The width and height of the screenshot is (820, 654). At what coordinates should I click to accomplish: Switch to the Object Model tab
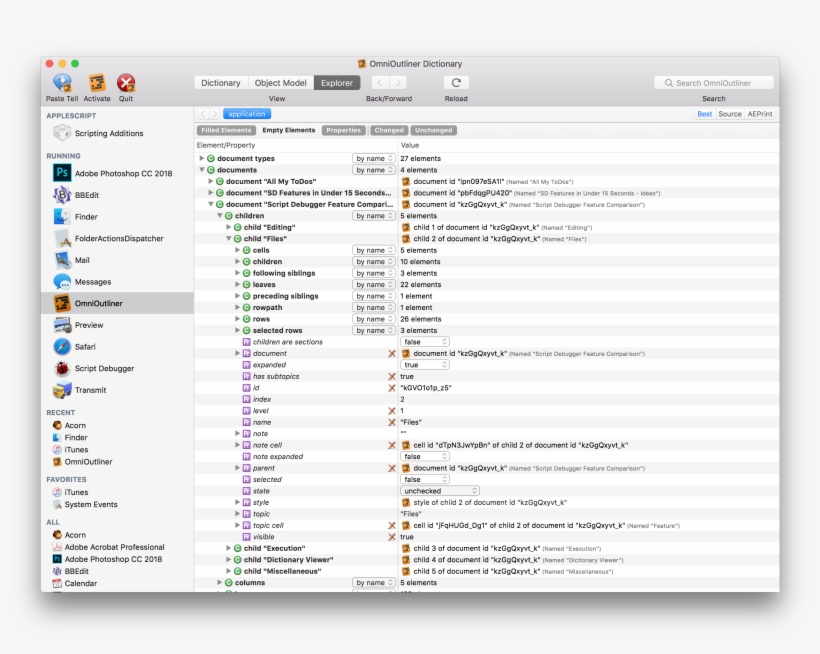[279, 83]
